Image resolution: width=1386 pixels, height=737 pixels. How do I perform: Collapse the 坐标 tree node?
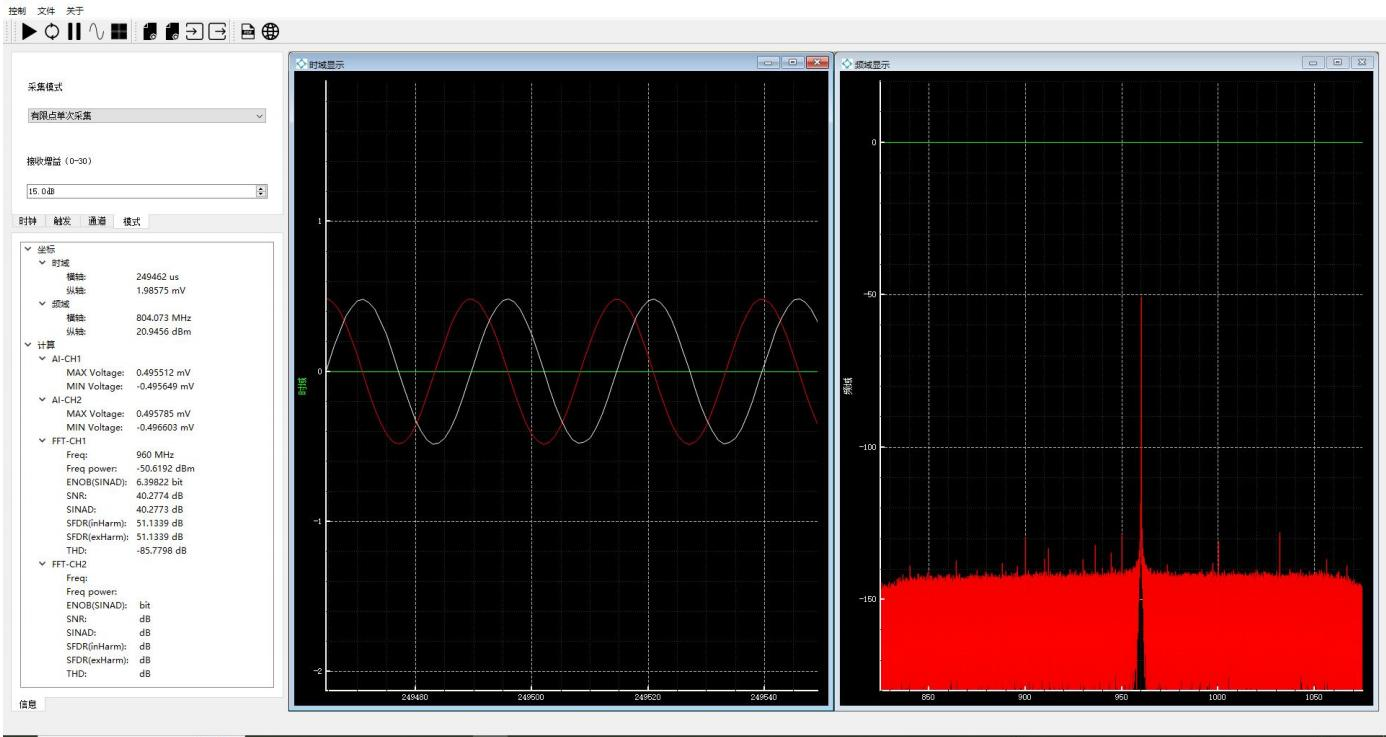[x=30, y=250]
